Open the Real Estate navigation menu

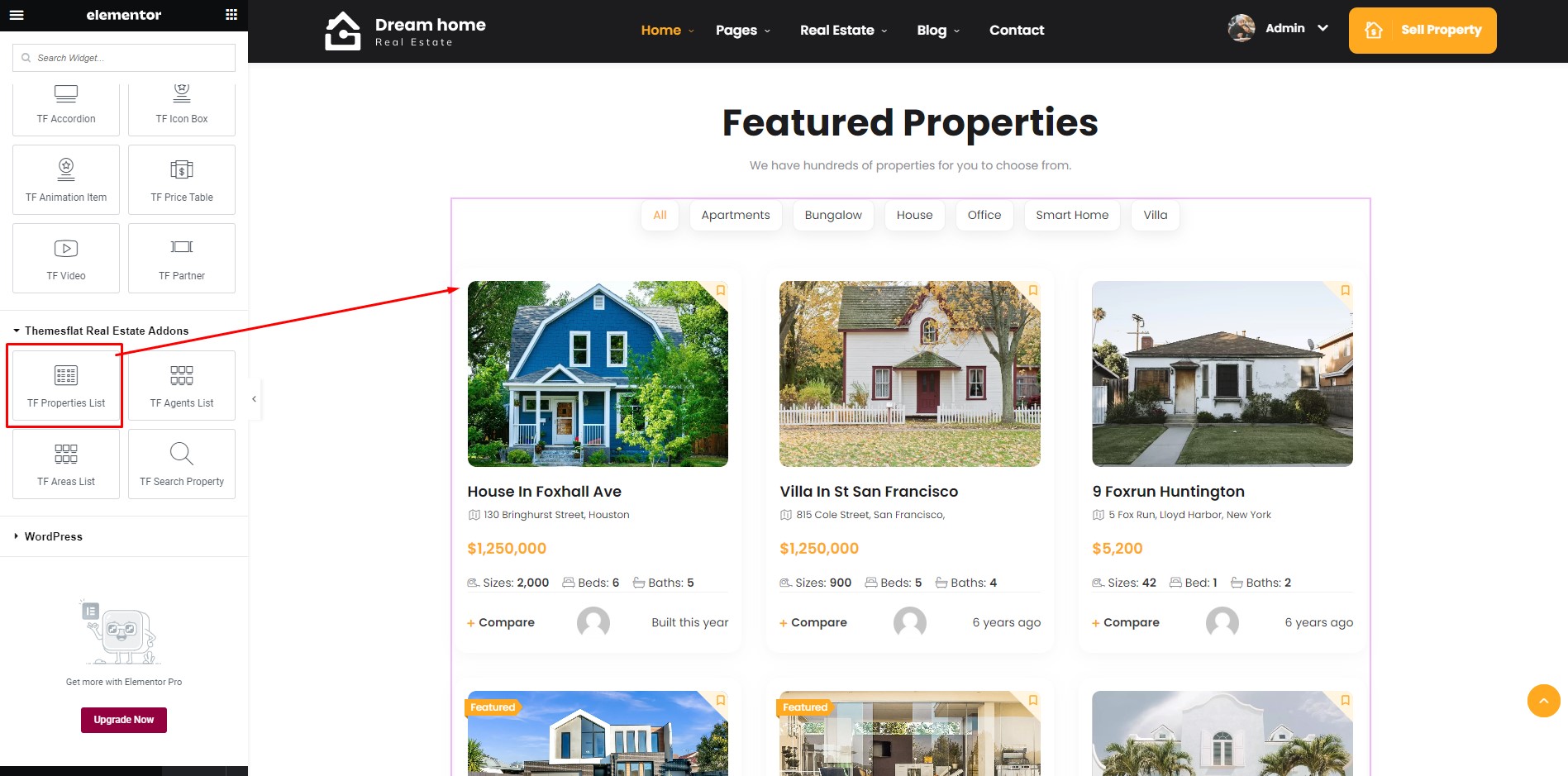pyautogui.click(x=843, y=31)
